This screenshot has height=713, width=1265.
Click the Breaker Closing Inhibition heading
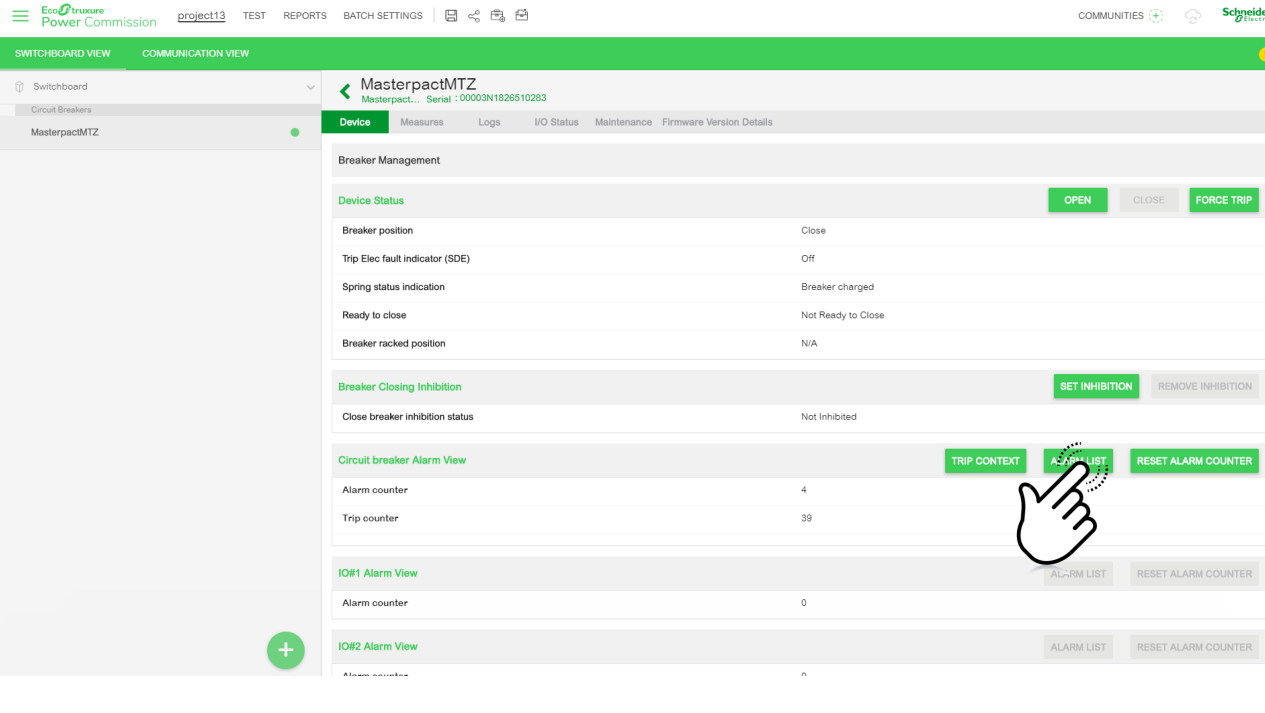point(400,387)
